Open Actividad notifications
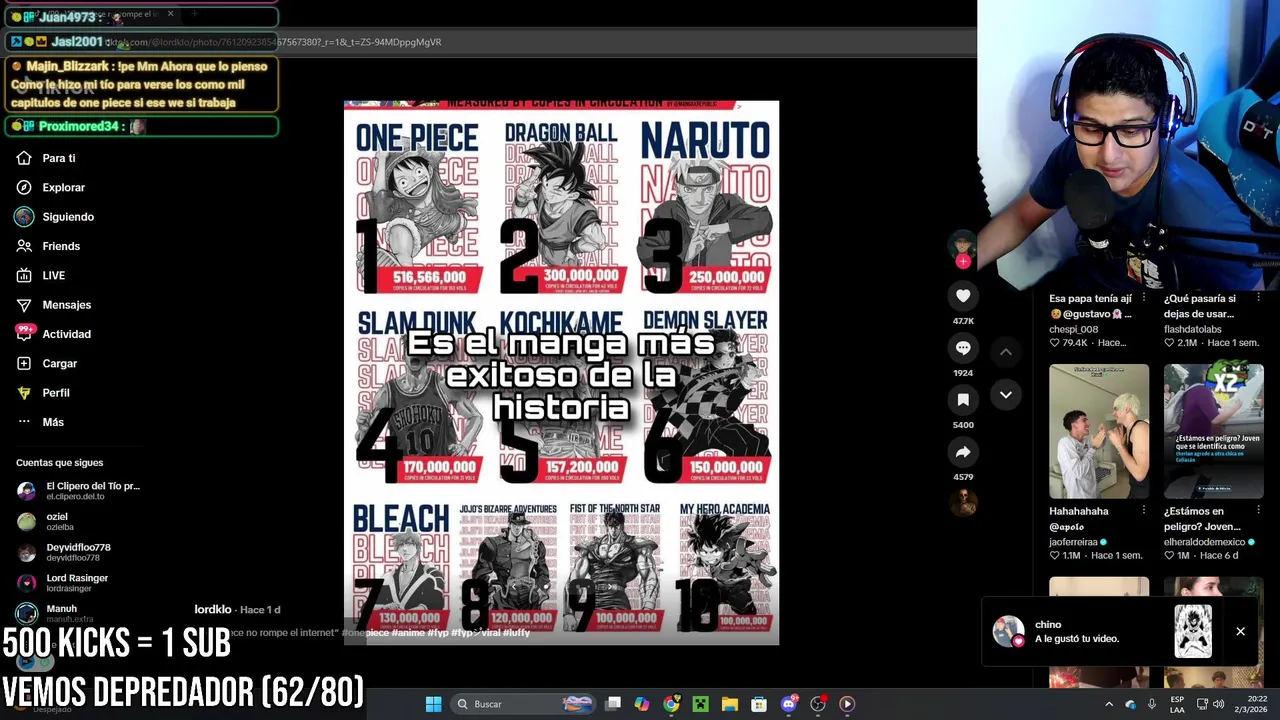1280x720 pixels. (x=54, y=334)
